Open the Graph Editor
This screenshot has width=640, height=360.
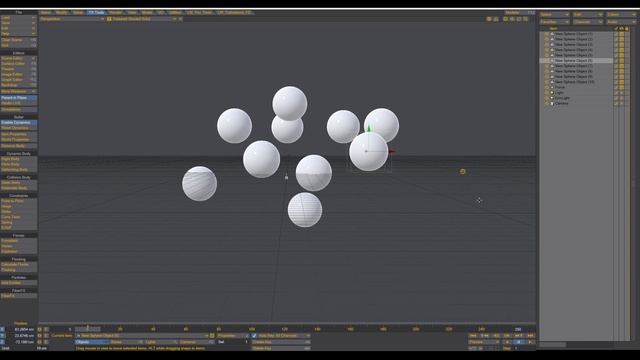pos(19,80)
